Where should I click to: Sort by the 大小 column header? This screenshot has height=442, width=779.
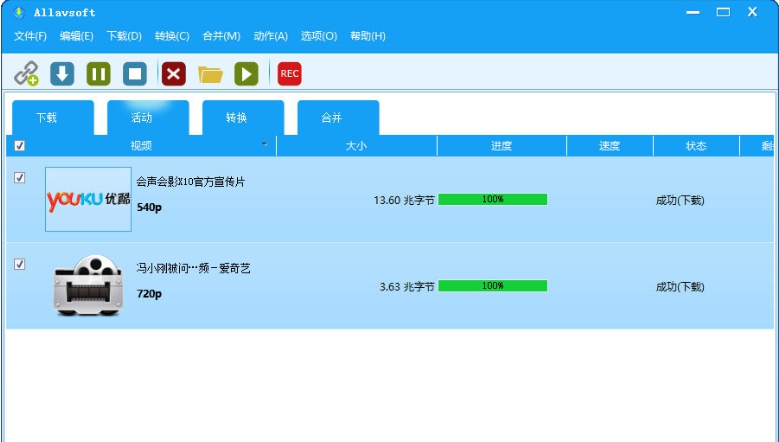[356, 146]
